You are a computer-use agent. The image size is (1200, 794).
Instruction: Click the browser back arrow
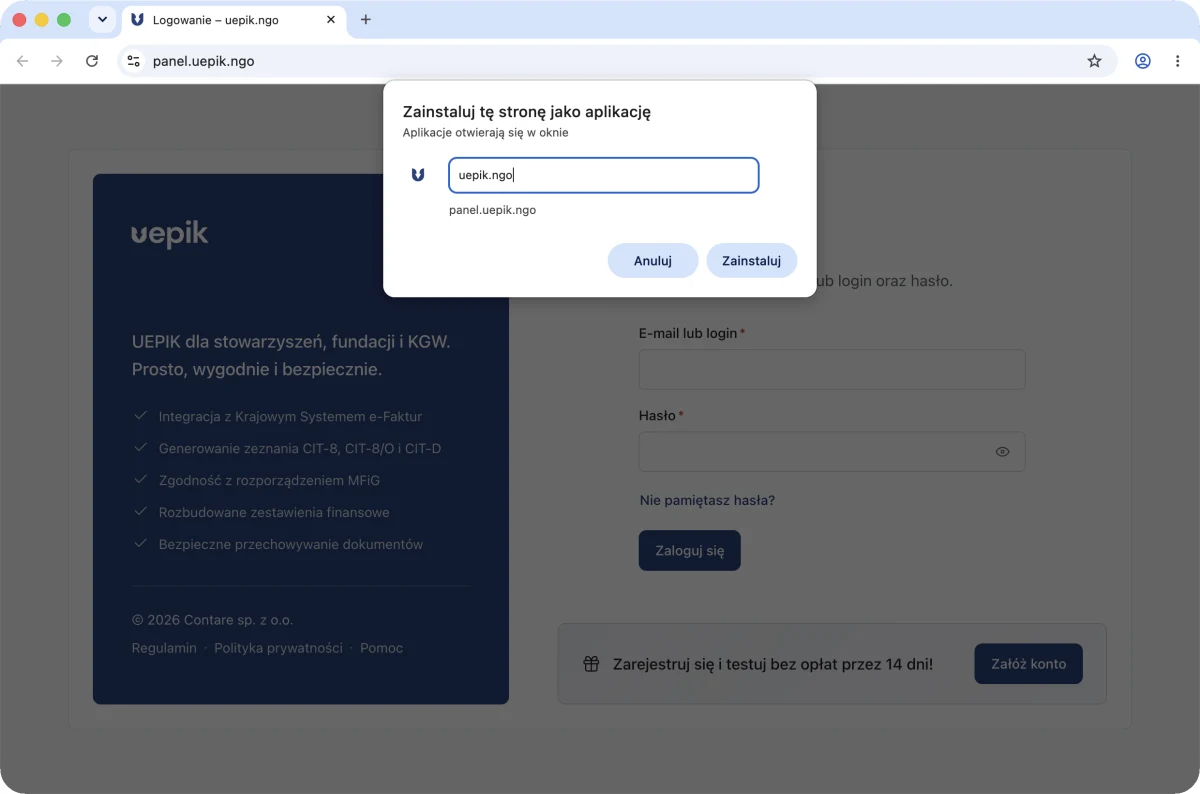pos(23,61)
